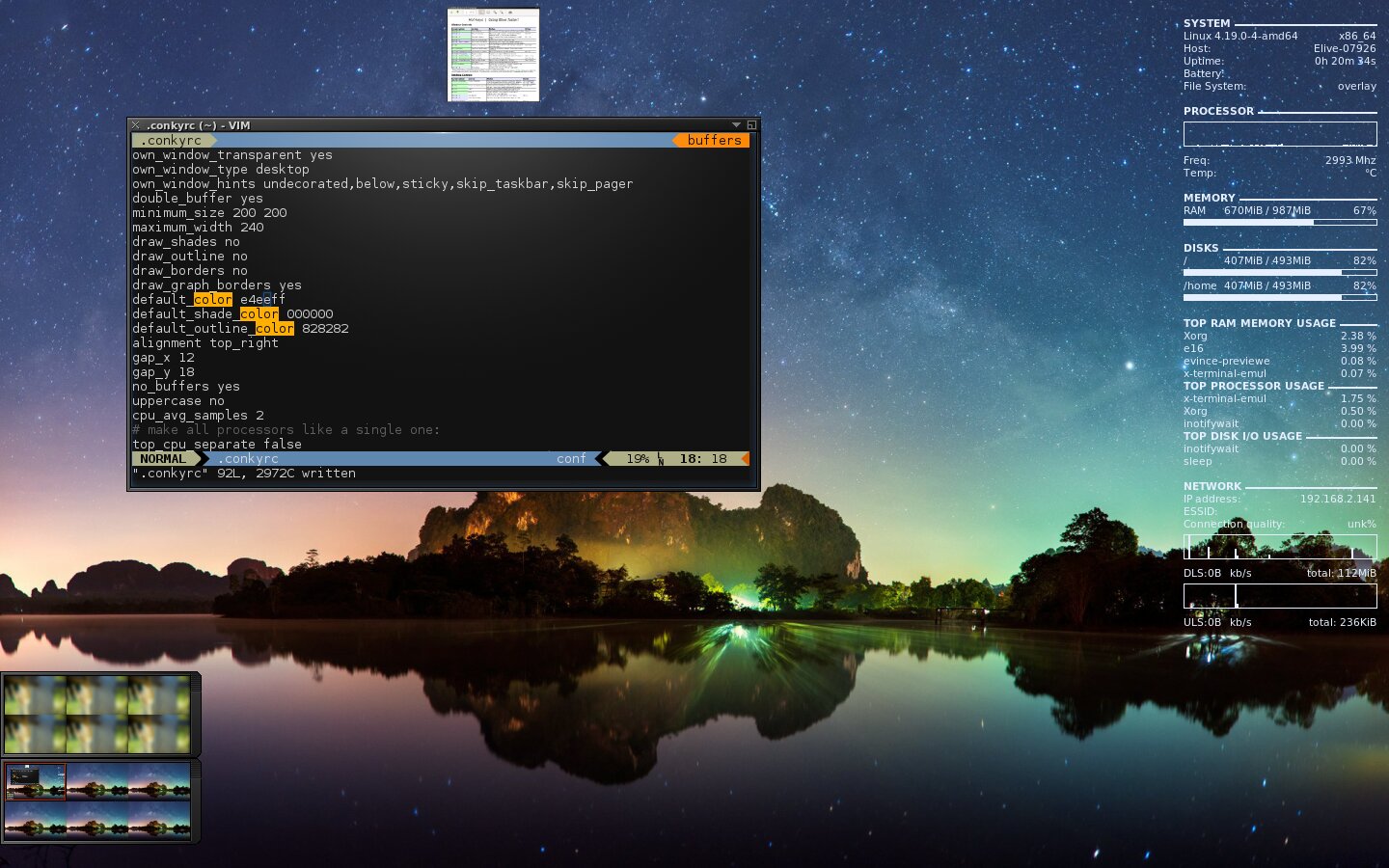Click the 828282 value of default_outline_color
This screenshot has width=1389, height=868.
(x=325, y=329)
